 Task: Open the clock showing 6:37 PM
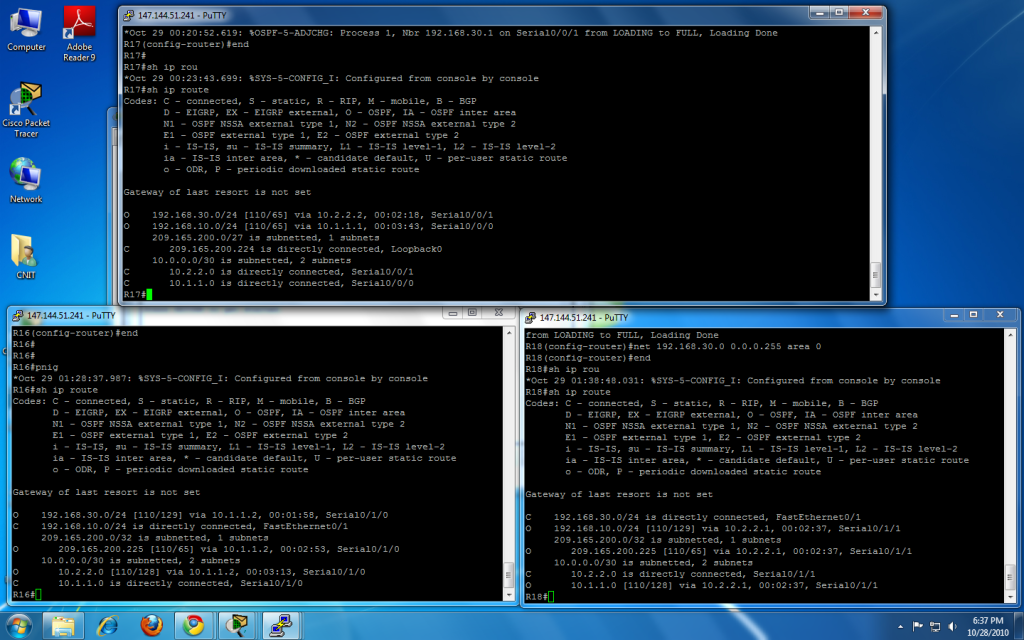(985, 626)
